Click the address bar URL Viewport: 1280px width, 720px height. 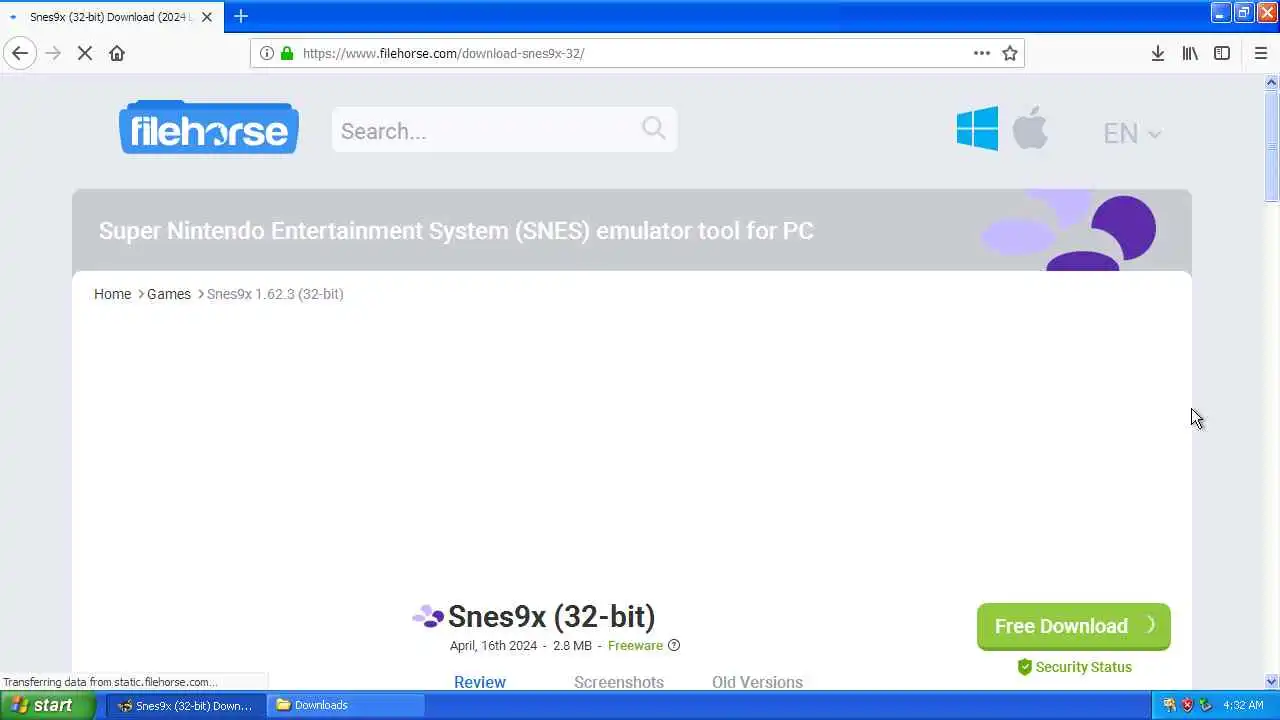[x=443, y=53]
